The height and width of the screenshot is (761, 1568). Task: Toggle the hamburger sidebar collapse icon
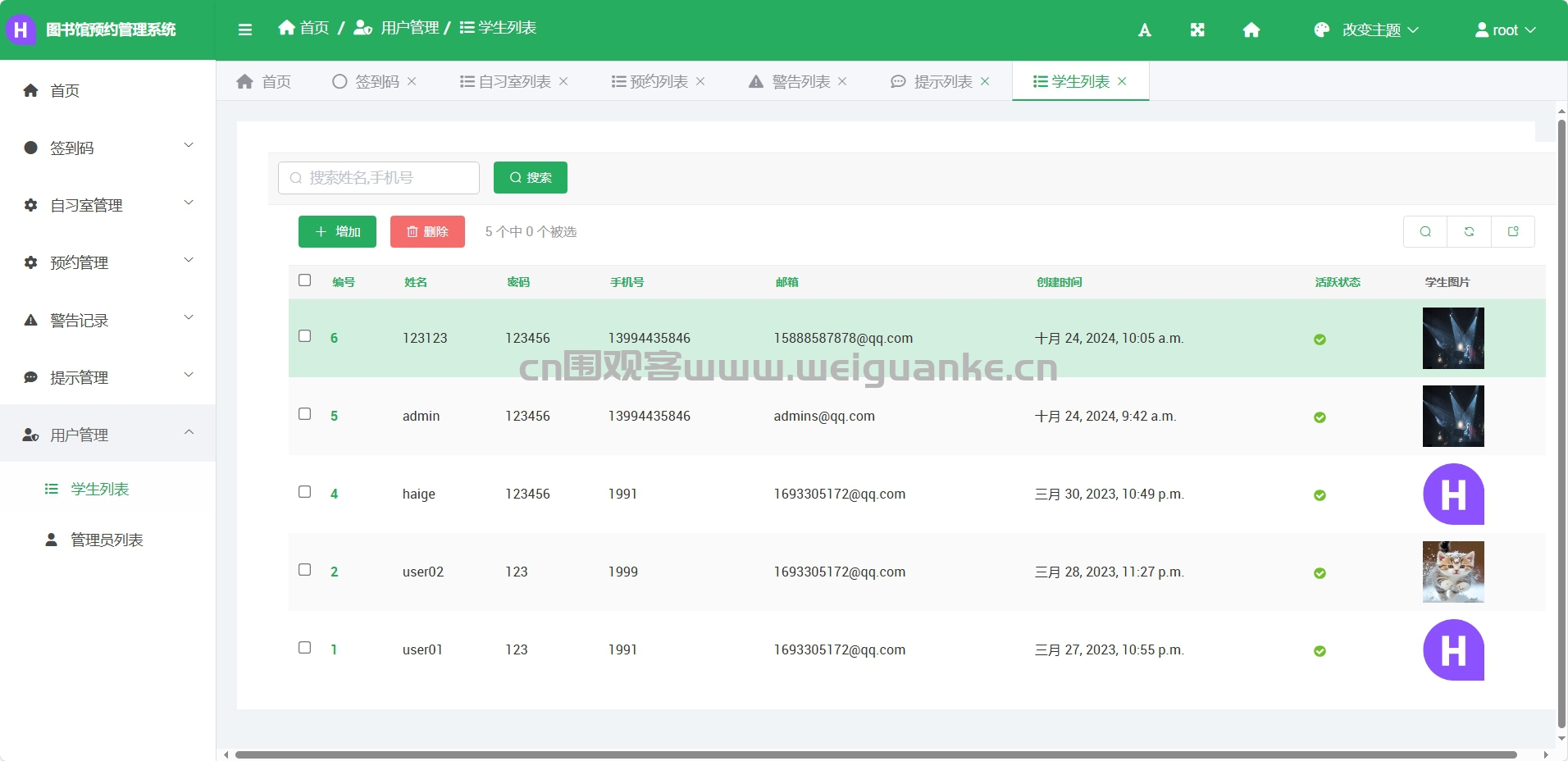[x=244, y=30]
